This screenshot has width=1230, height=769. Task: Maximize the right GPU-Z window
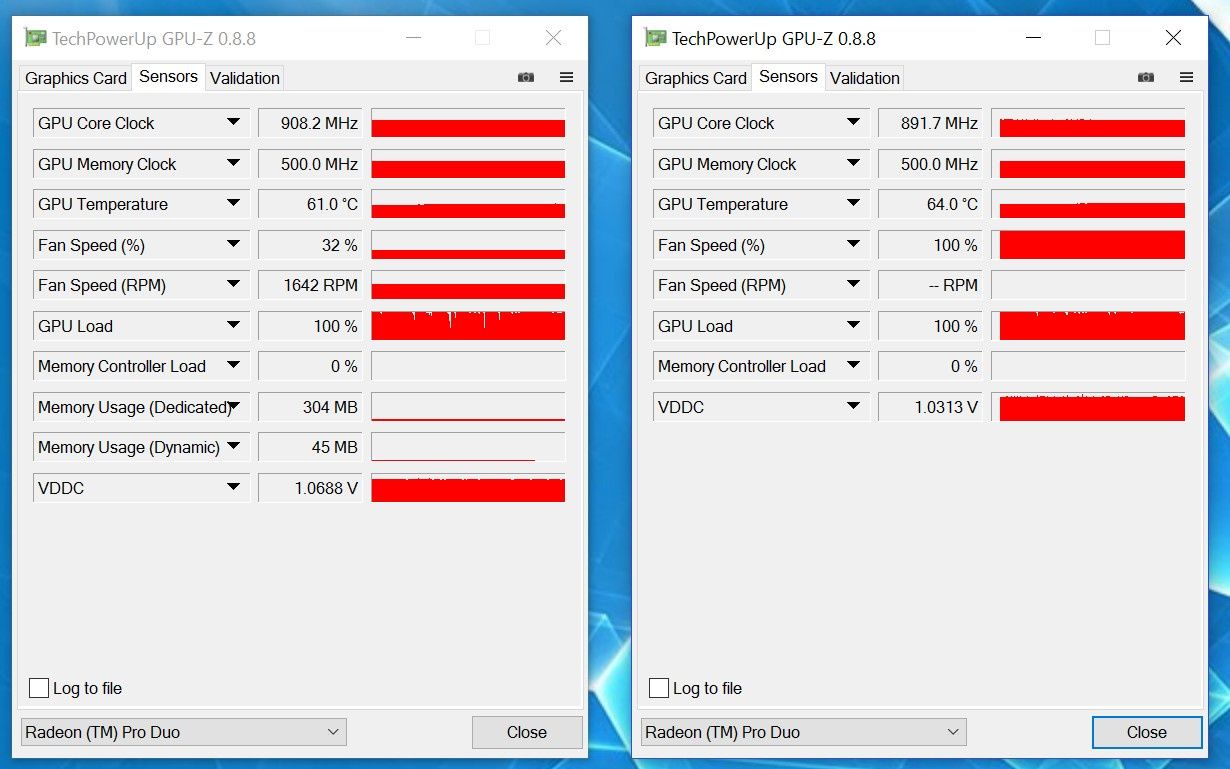1102,38
